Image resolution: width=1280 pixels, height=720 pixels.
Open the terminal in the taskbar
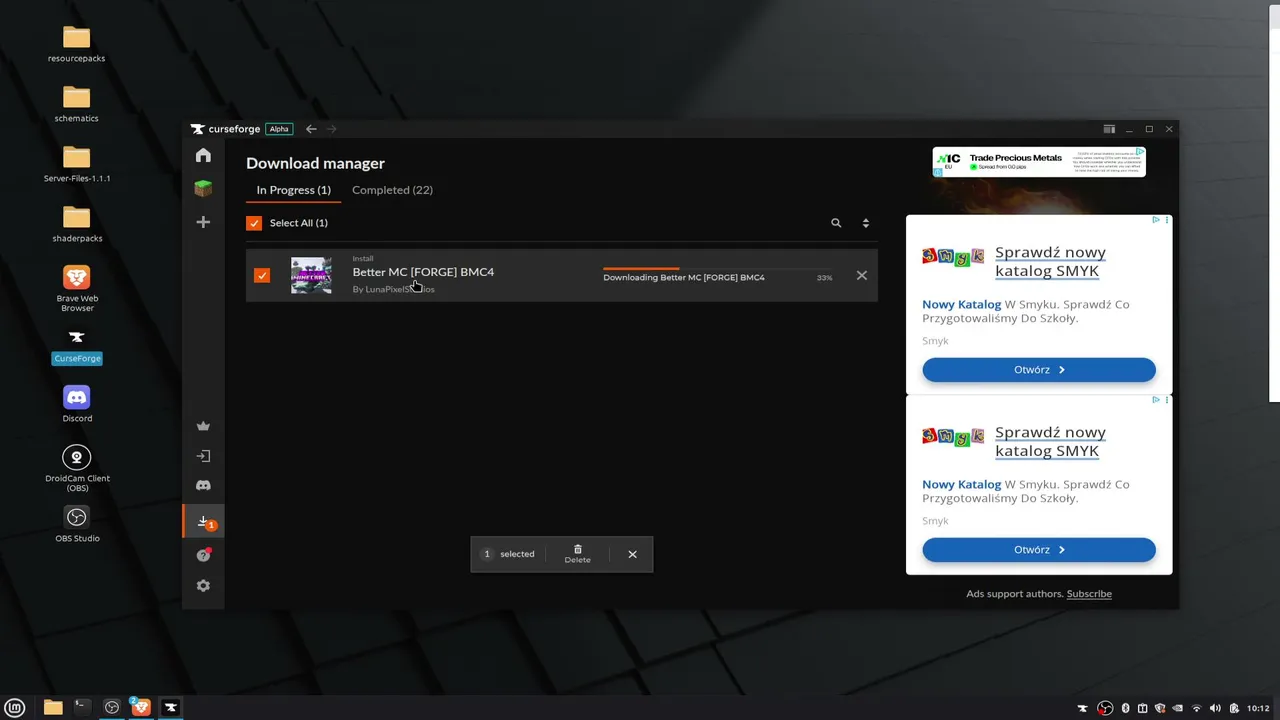point(82,707)
